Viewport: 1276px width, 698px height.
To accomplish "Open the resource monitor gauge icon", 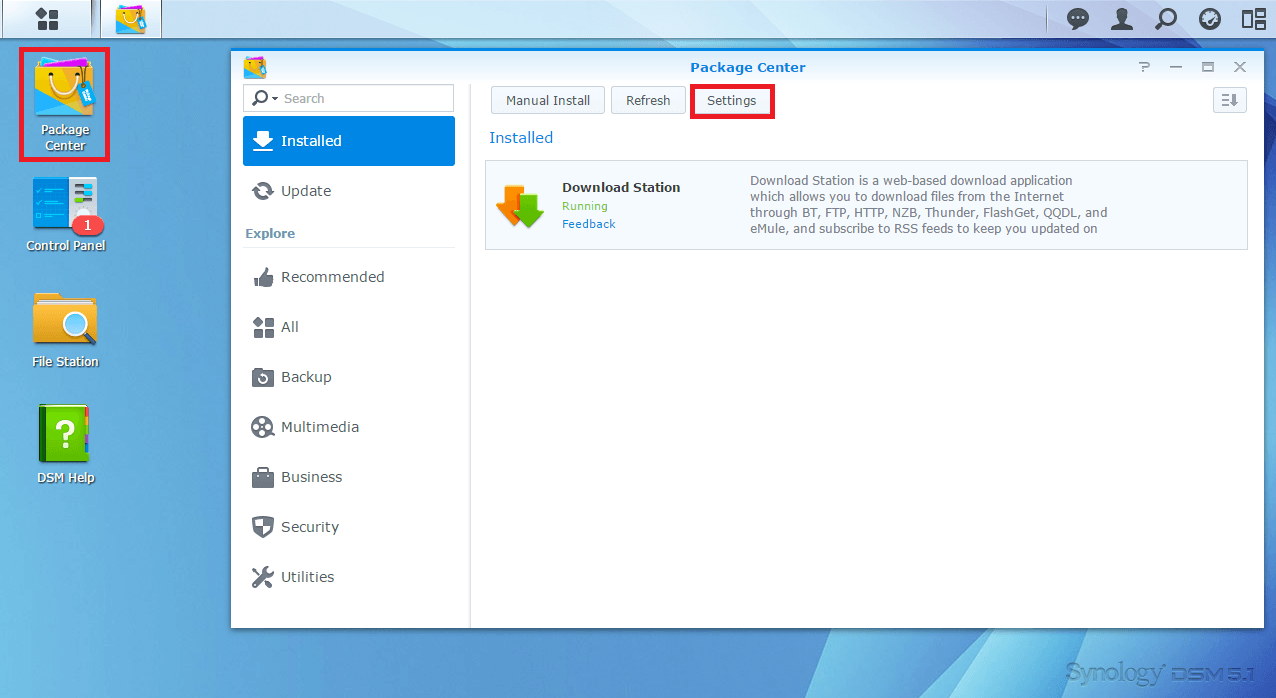I will coord(1210,18).
